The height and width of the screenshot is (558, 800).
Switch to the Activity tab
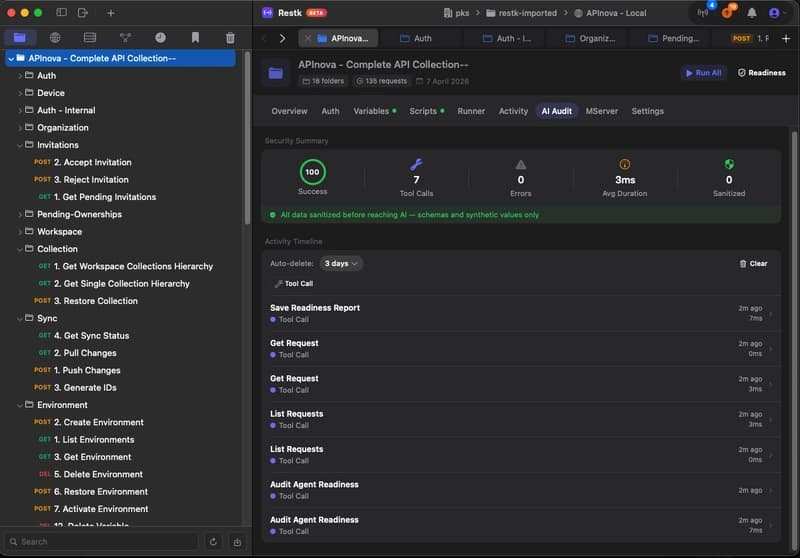(x=513, y=111)
